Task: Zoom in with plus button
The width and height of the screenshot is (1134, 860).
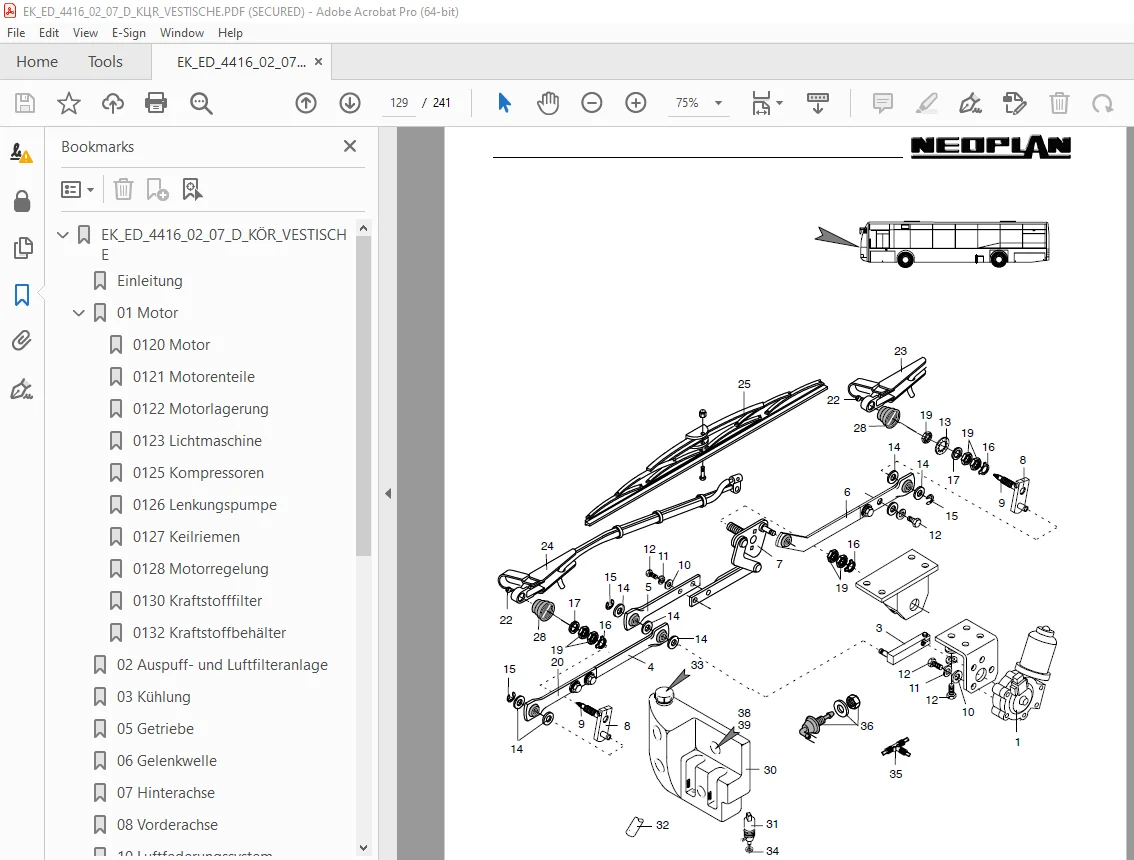Action: [636, 103]
